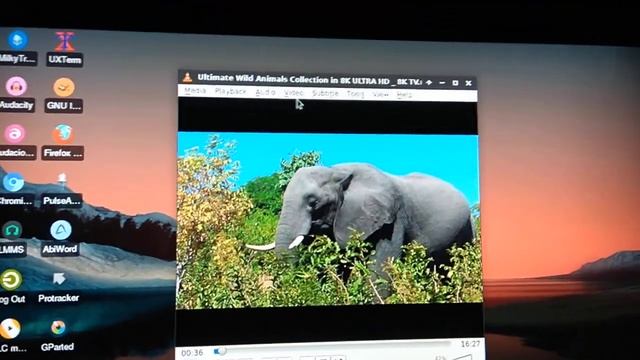Shade the VLC window with up-arrow button
This screenshot has height=360, width=640.
point(429,82)
